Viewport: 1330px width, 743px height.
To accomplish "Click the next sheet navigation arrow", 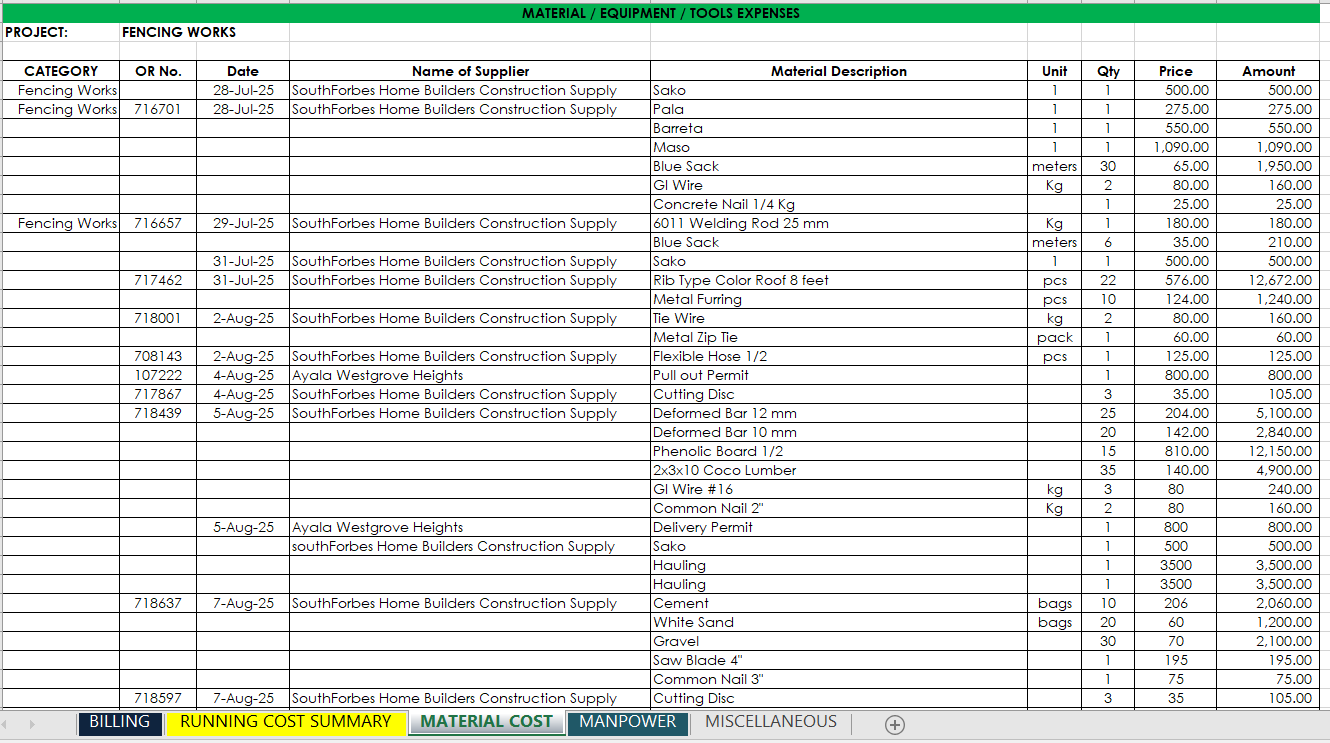I will click(32, 724).
